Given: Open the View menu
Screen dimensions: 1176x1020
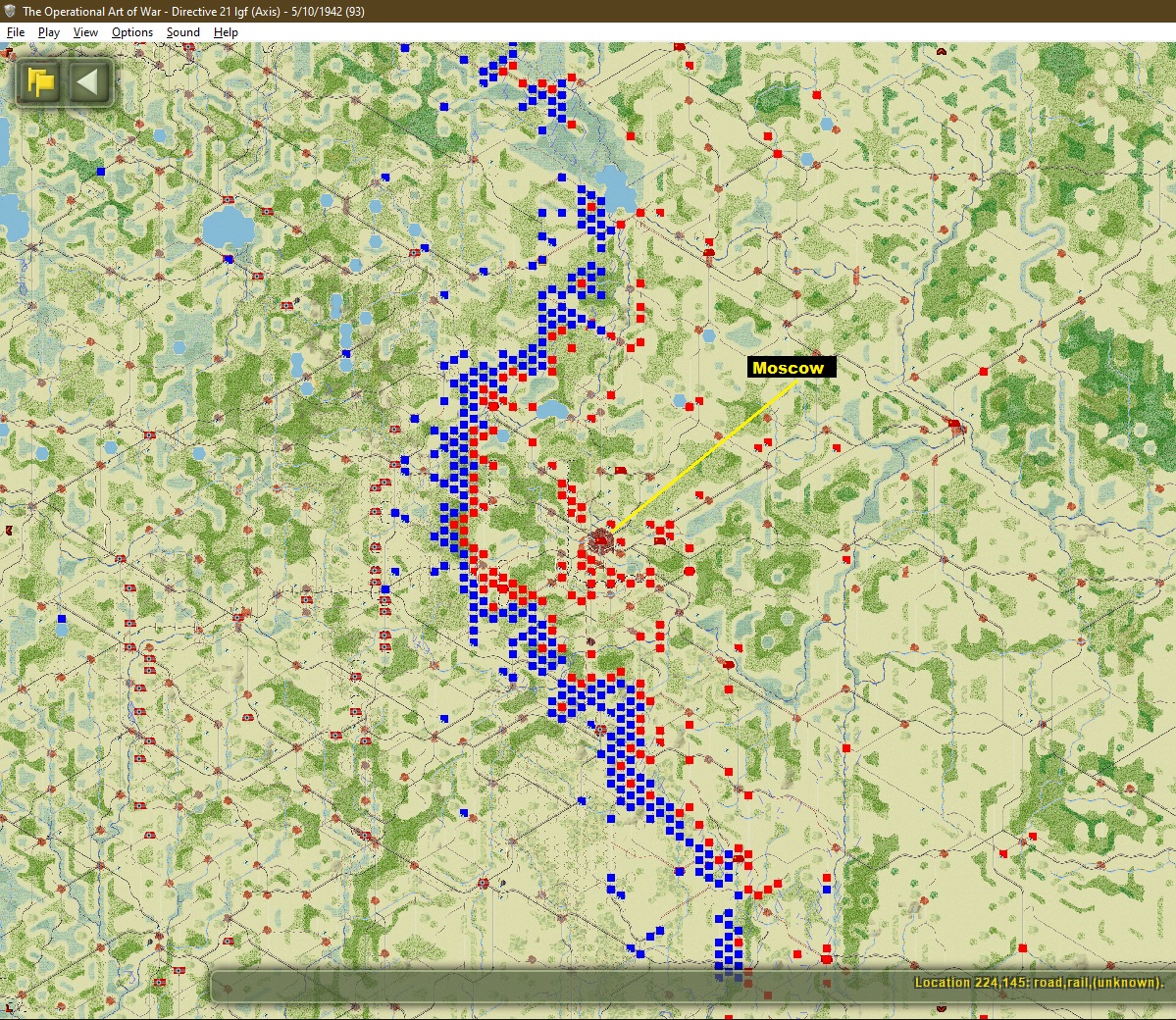Looking at the screenshot, I should tap(85, 32).
